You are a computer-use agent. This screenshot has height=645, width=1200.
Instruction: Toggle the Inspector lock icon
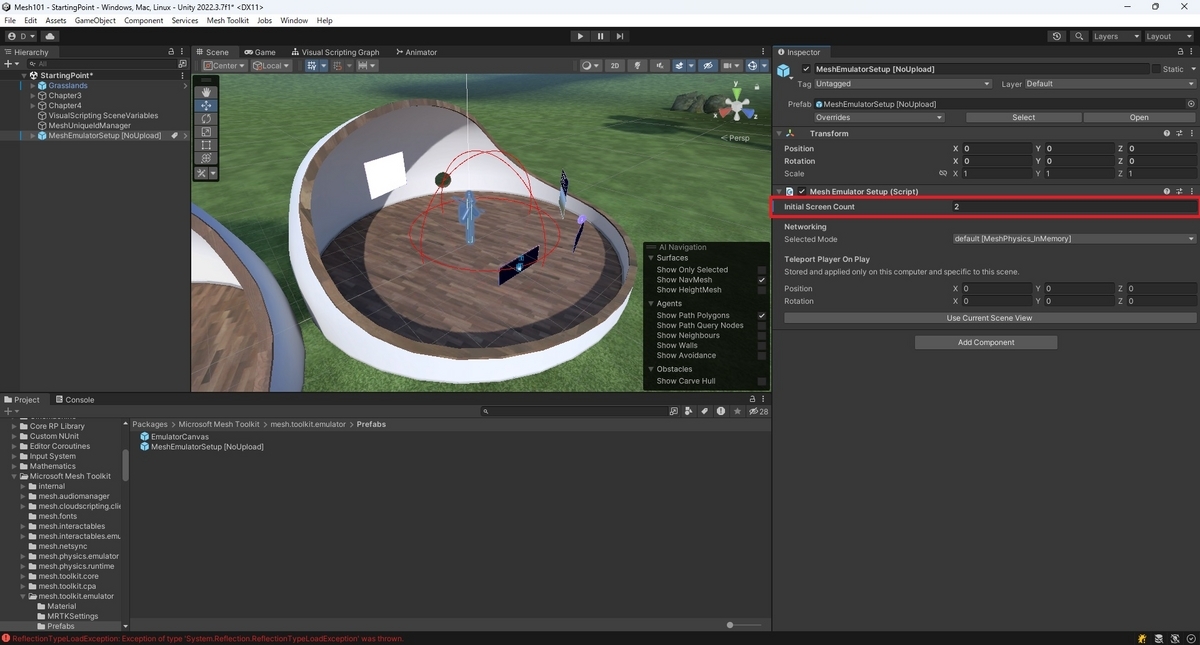click(1178, 52)
